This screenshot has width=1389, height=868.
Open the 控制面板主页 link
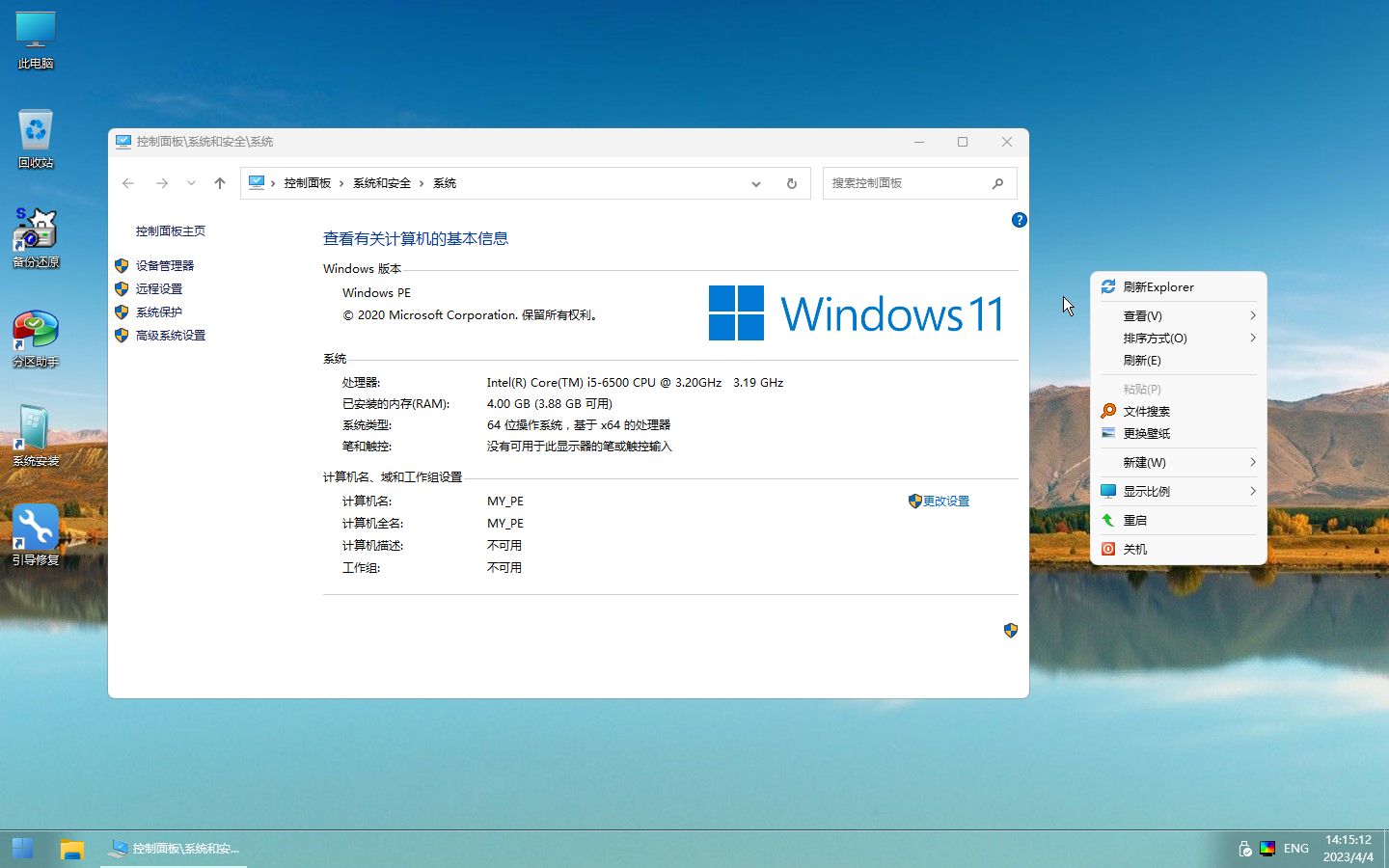[171, 231]
